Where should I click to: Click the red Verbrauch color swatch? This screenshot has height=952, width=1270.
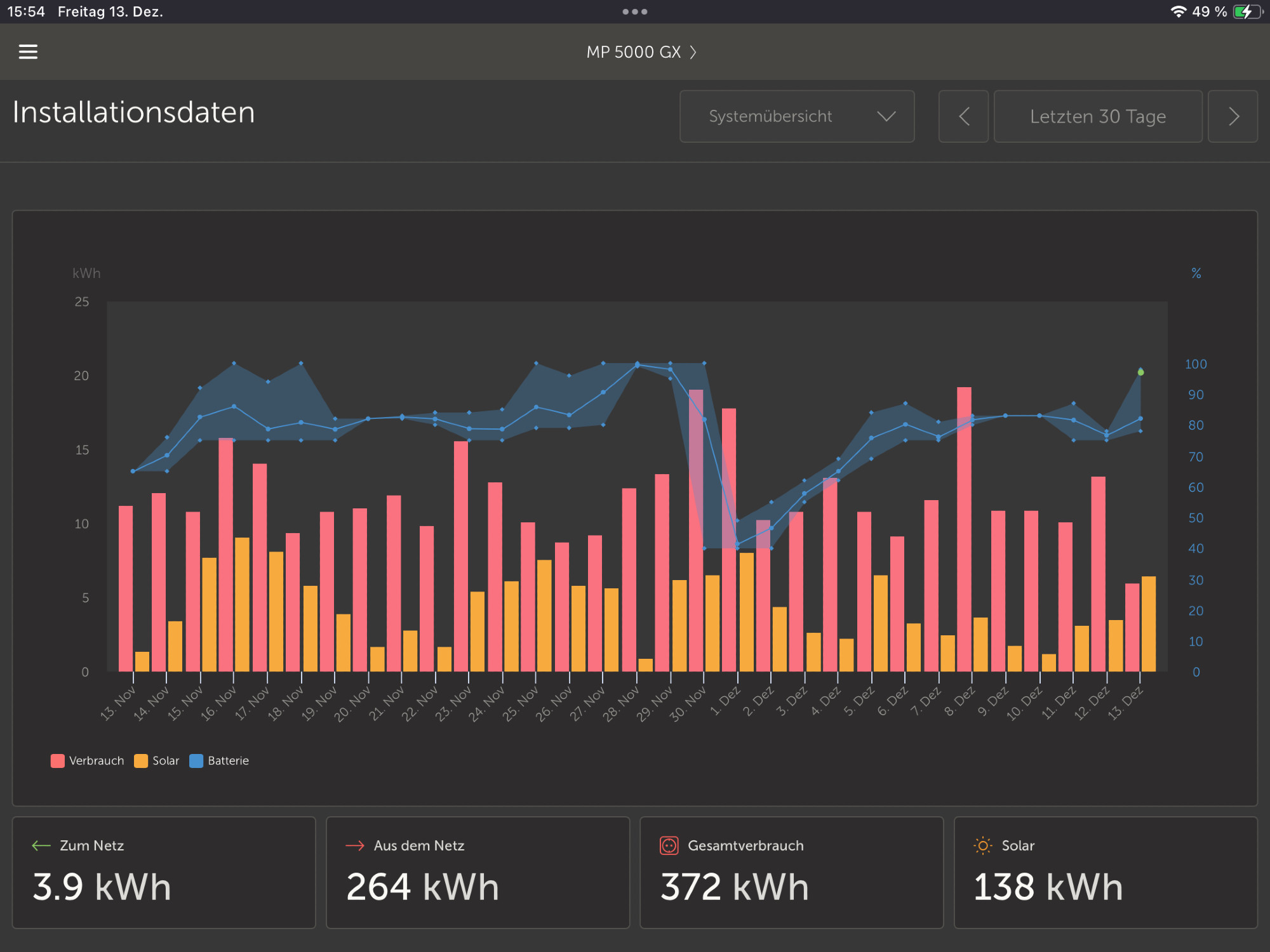(58, 760)
